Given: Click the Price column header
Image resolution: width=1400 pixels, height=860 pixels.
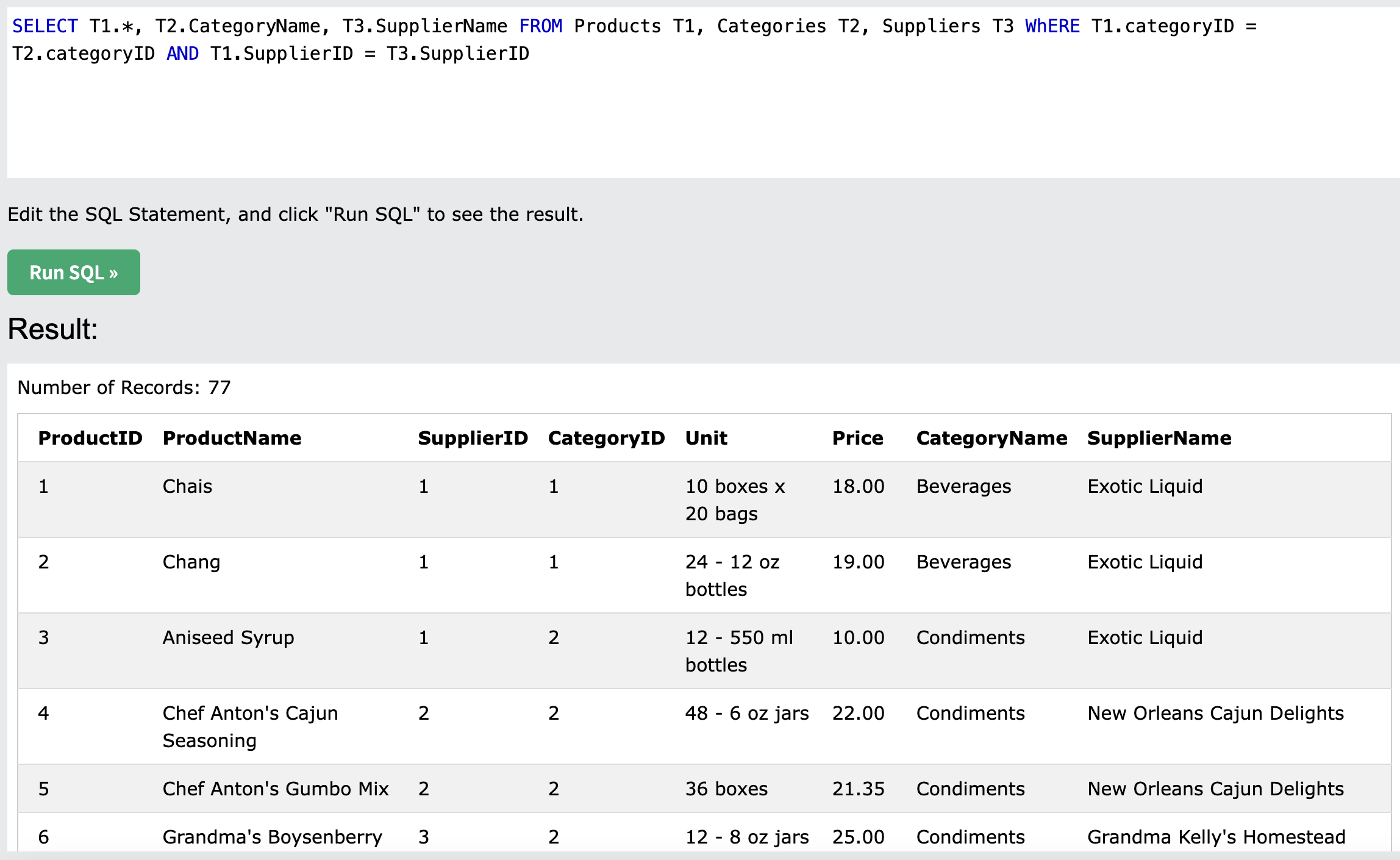Looking at the screenshot, I should (857, 438).
